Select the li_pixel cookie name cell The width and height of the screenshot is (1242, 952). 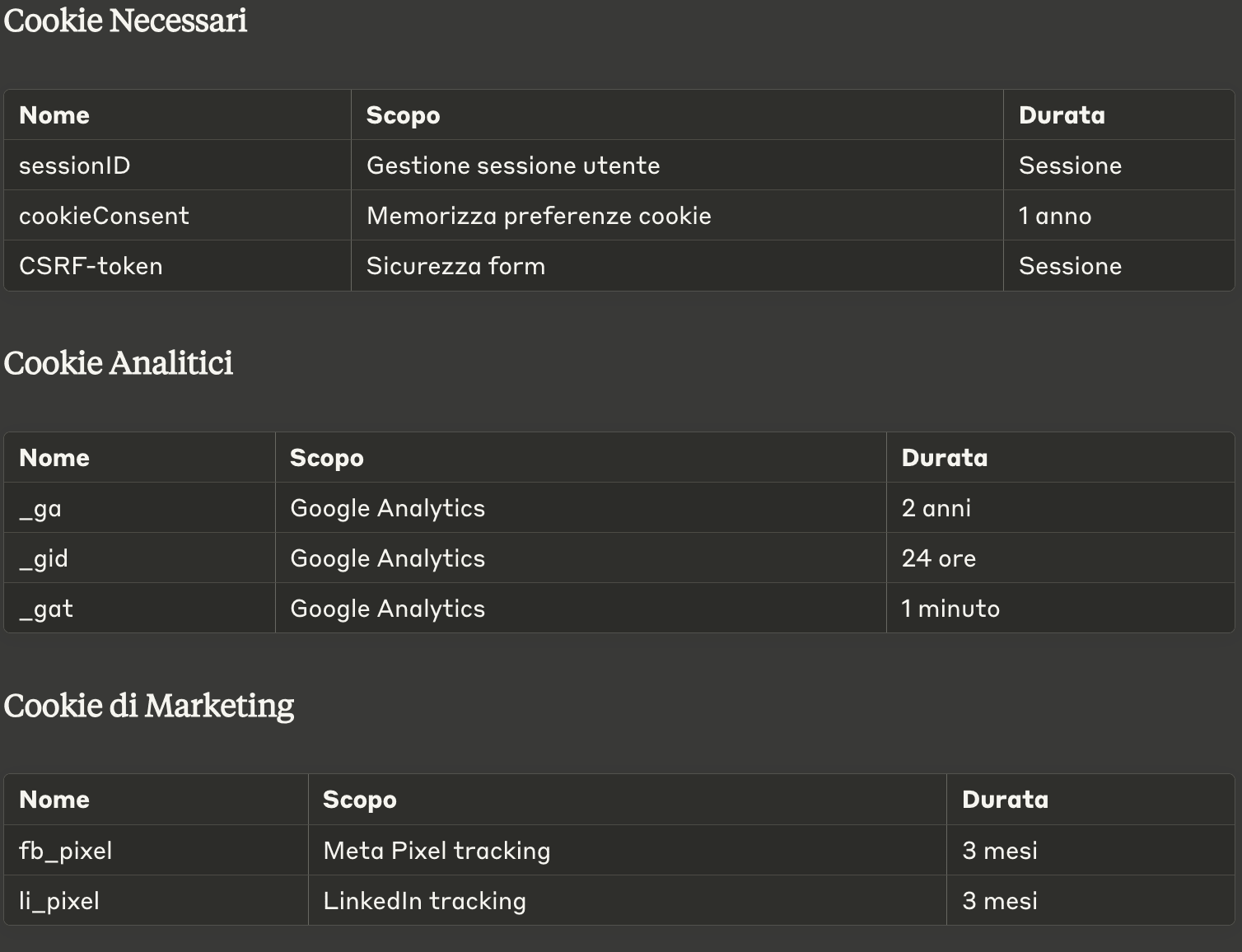pyautogui.click(x=59, y=901)
